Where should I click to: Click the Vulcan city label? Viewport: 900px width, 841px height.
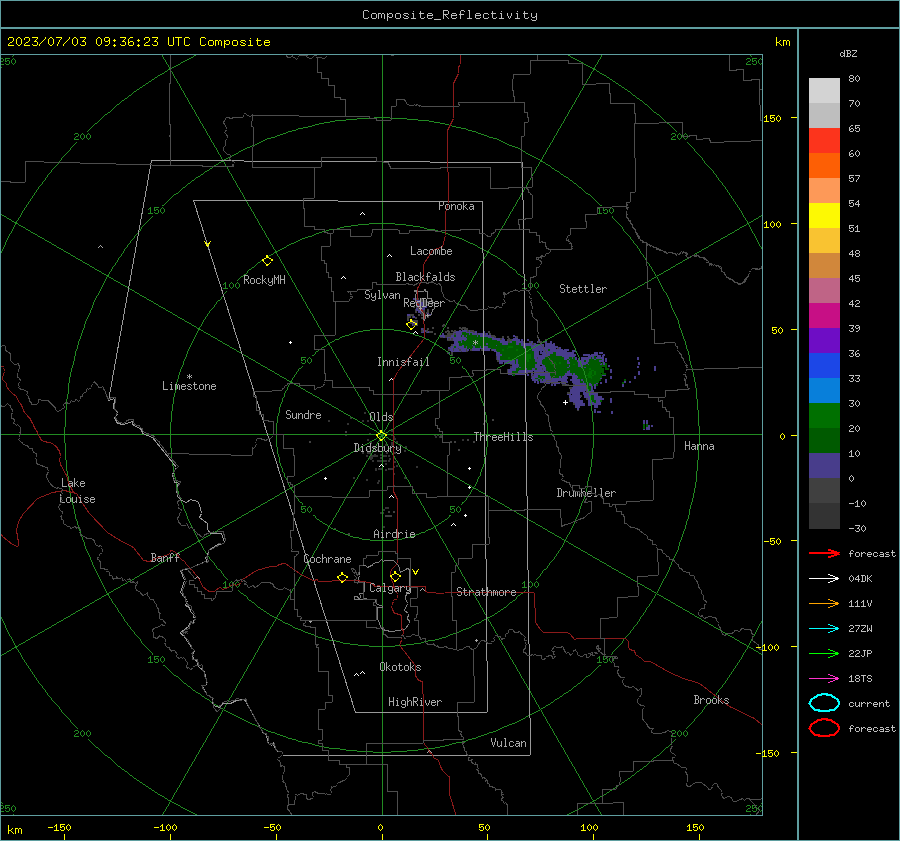point(508,743)
